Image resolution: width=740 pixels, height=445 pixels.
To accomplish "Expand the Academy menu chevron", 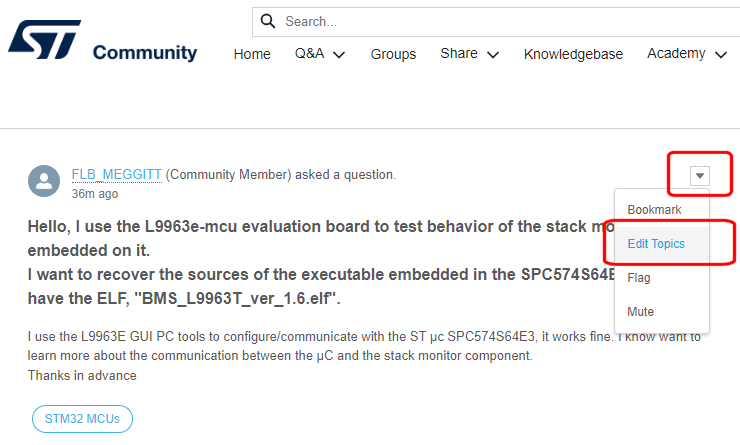I will click(721, 55).
